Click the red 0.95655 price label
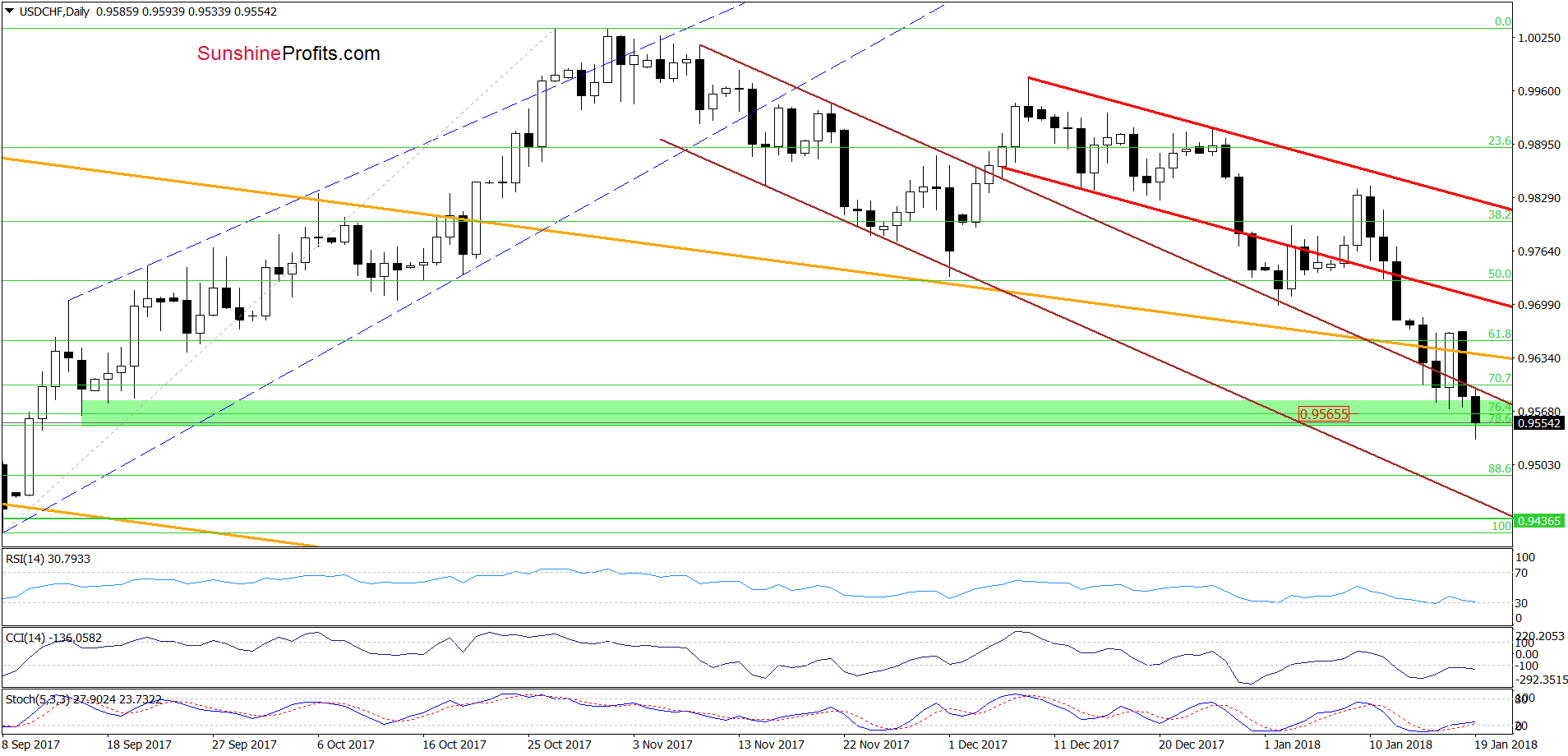The image size is (1568, 756). click(x=1323, y=414)
